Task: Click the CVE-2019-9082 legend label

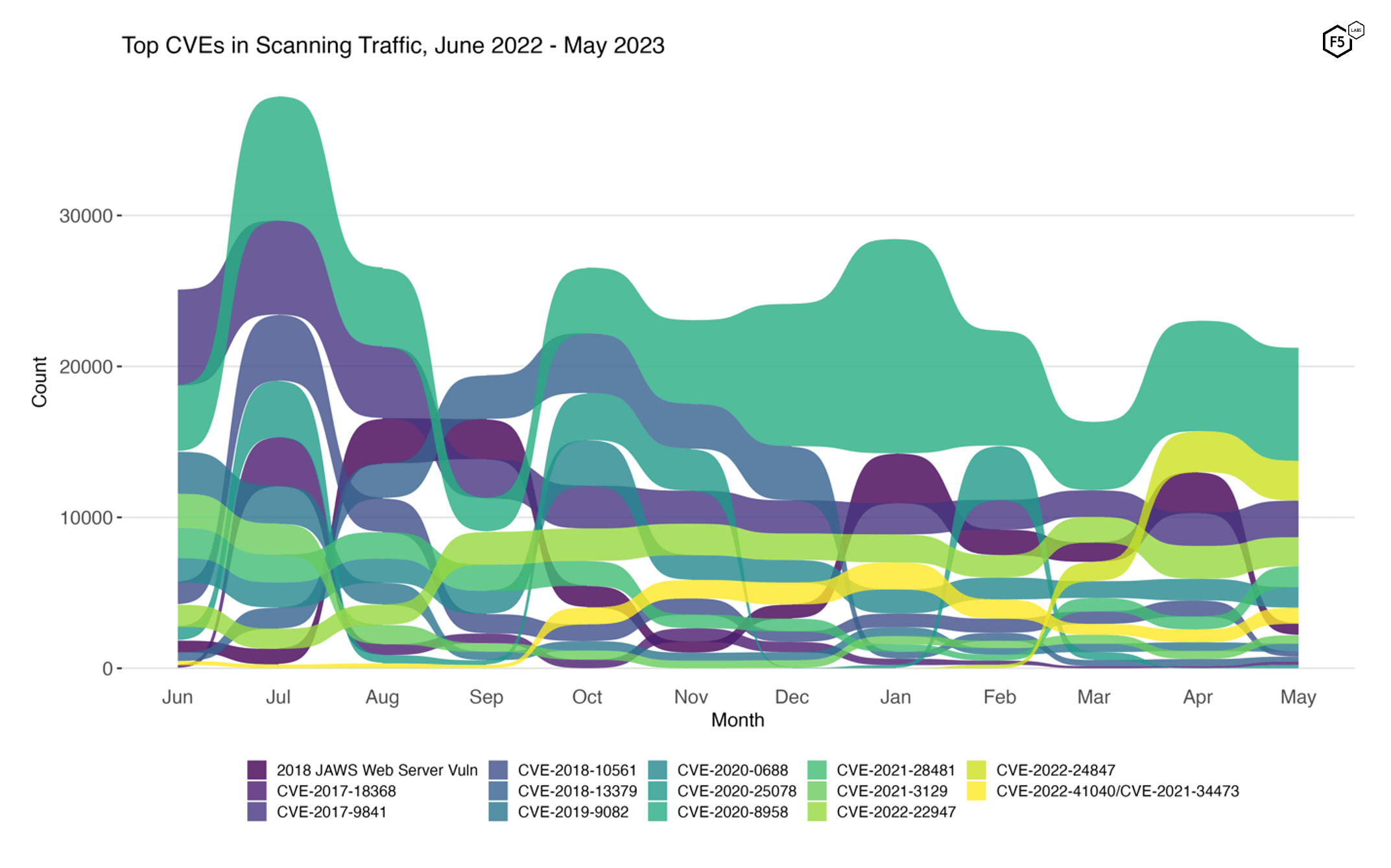Action: coord(573,812)
